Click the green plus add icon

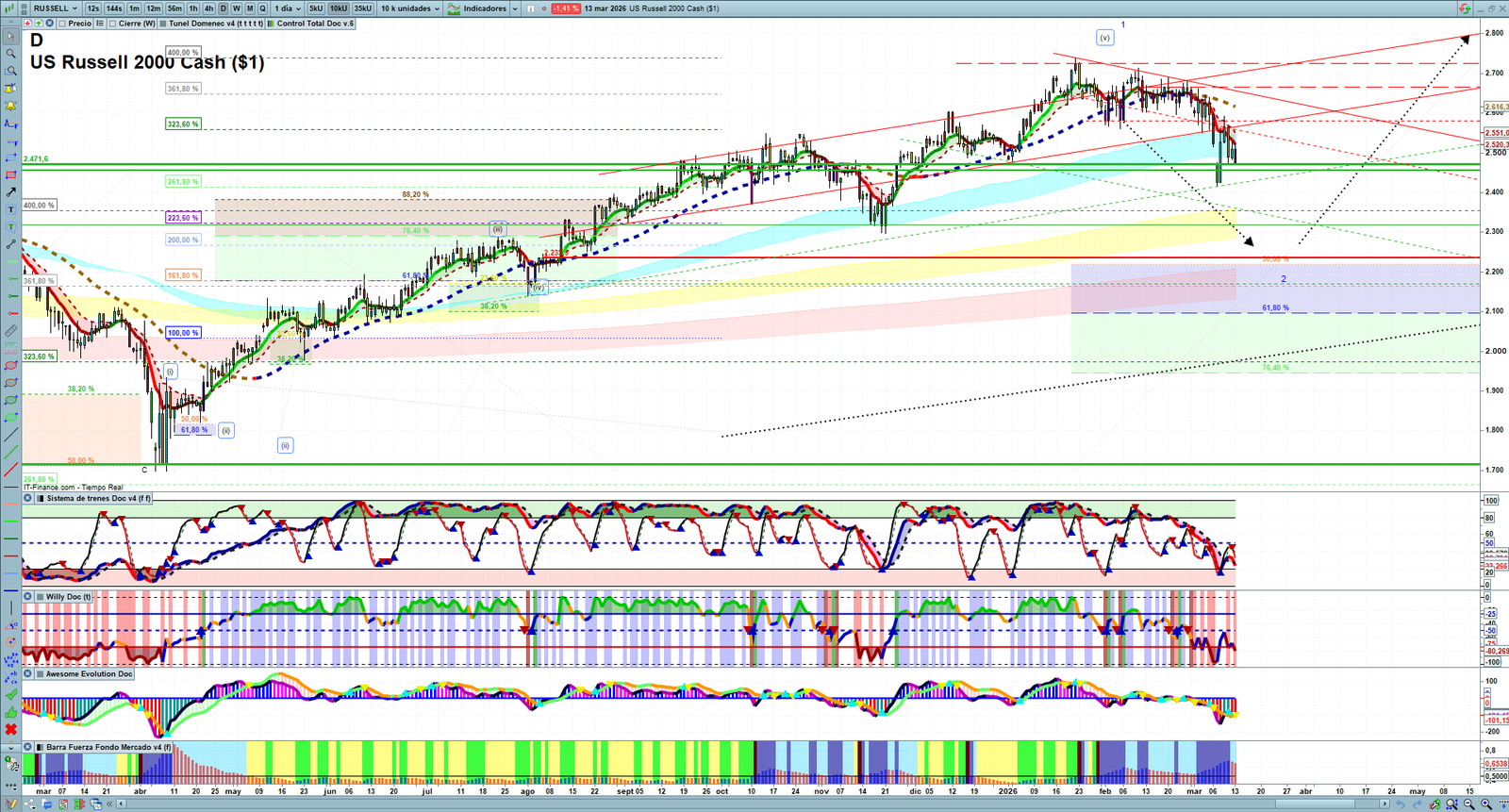pyautogui.click(x=39, y=23)
